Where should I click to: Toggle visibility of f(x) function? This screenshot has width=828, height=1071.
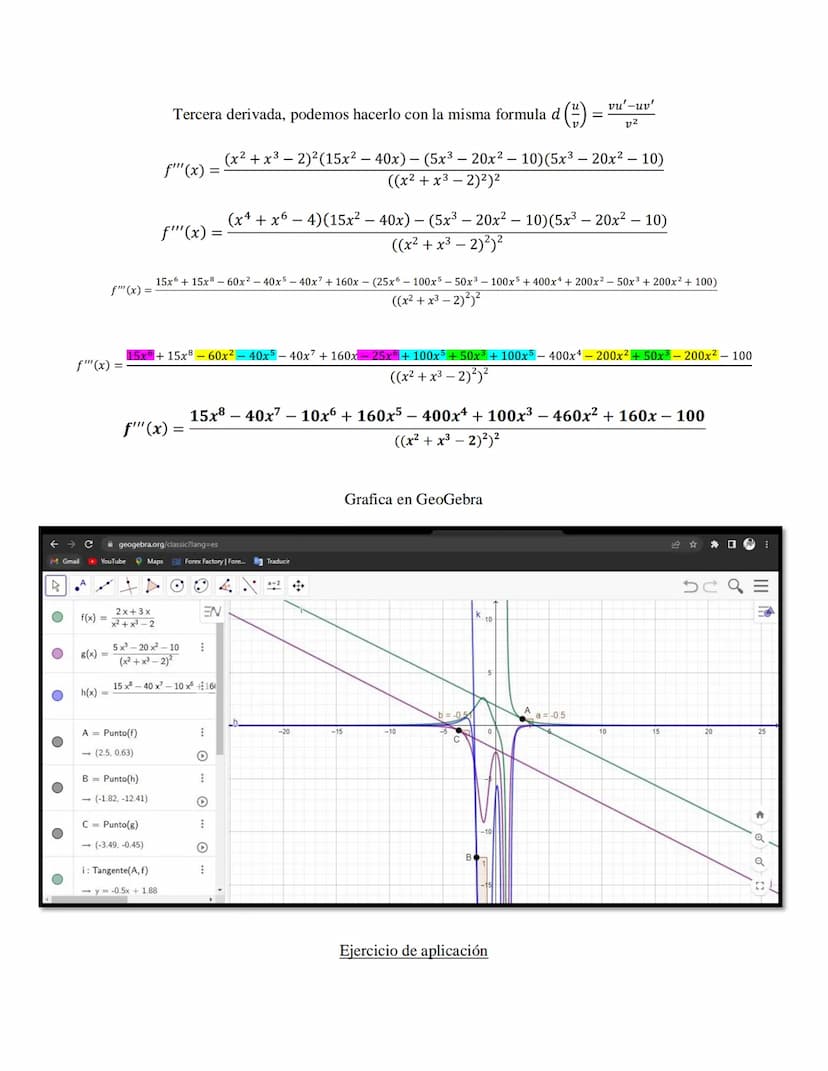tap(57, 617)
